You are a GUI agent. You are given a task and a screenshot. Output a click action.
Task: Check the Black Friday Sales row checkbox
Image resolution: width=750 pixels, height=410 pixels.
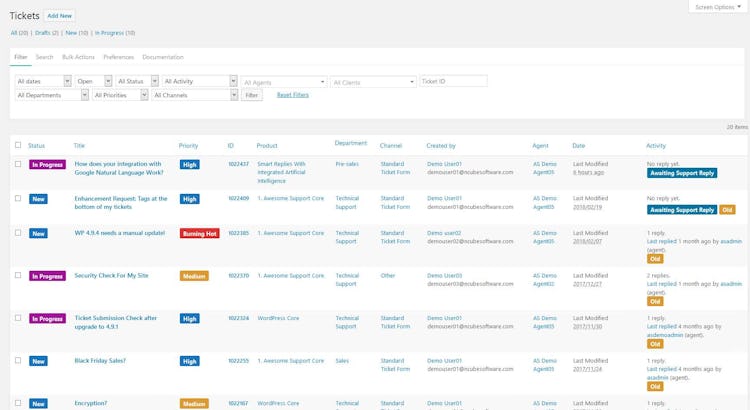tap(18, 361)
